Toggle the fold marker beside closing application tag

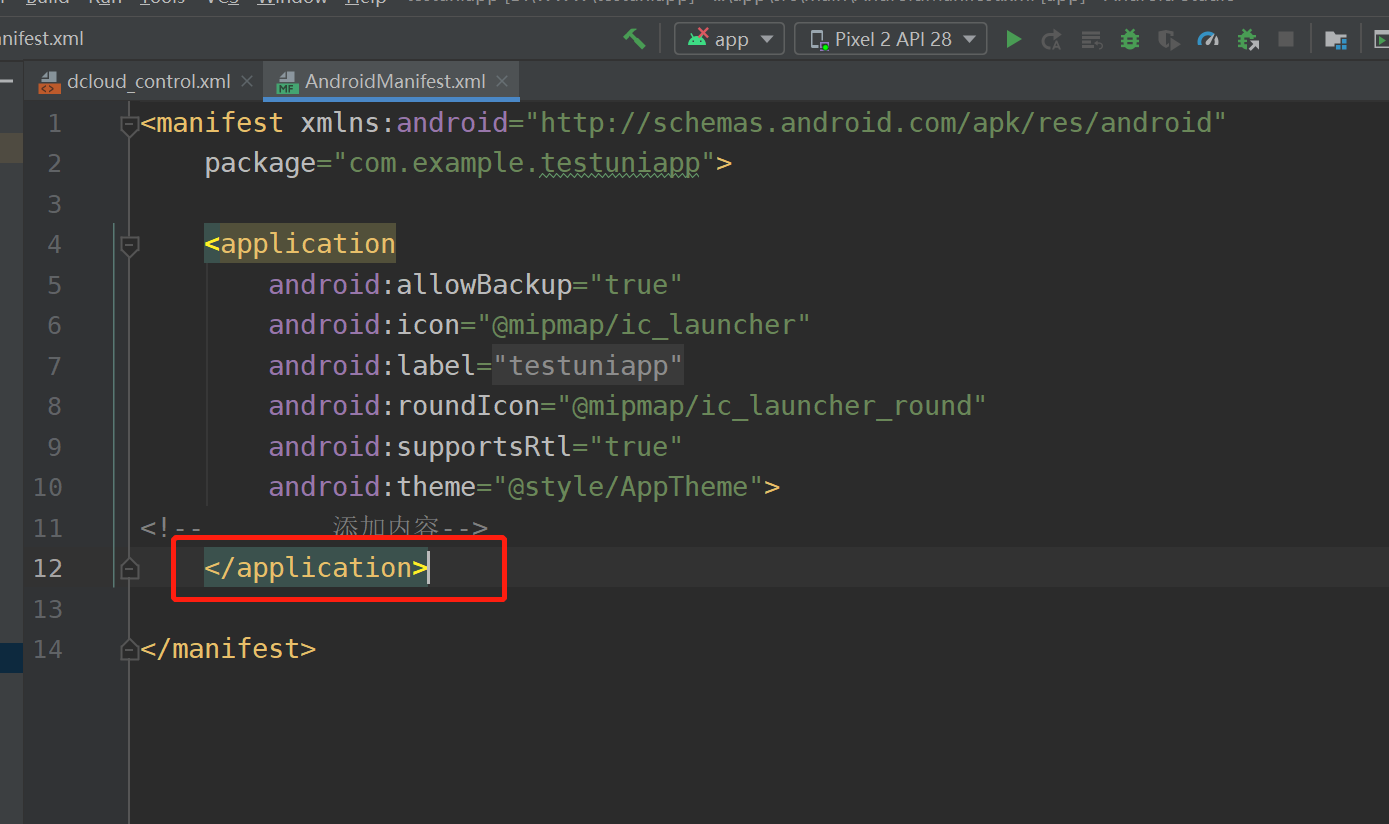pos(129,569)
